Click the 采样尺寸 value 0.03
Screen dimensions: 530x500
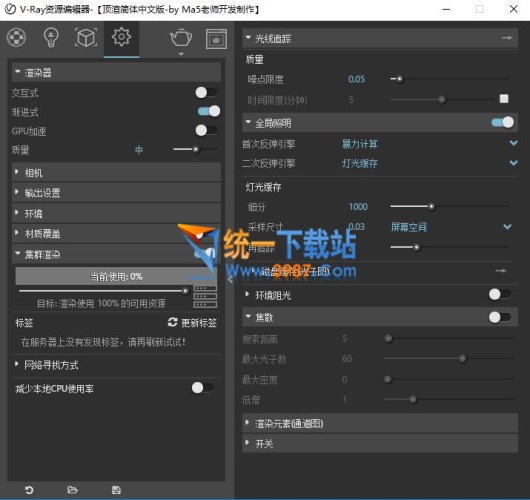tap(357, 227)
